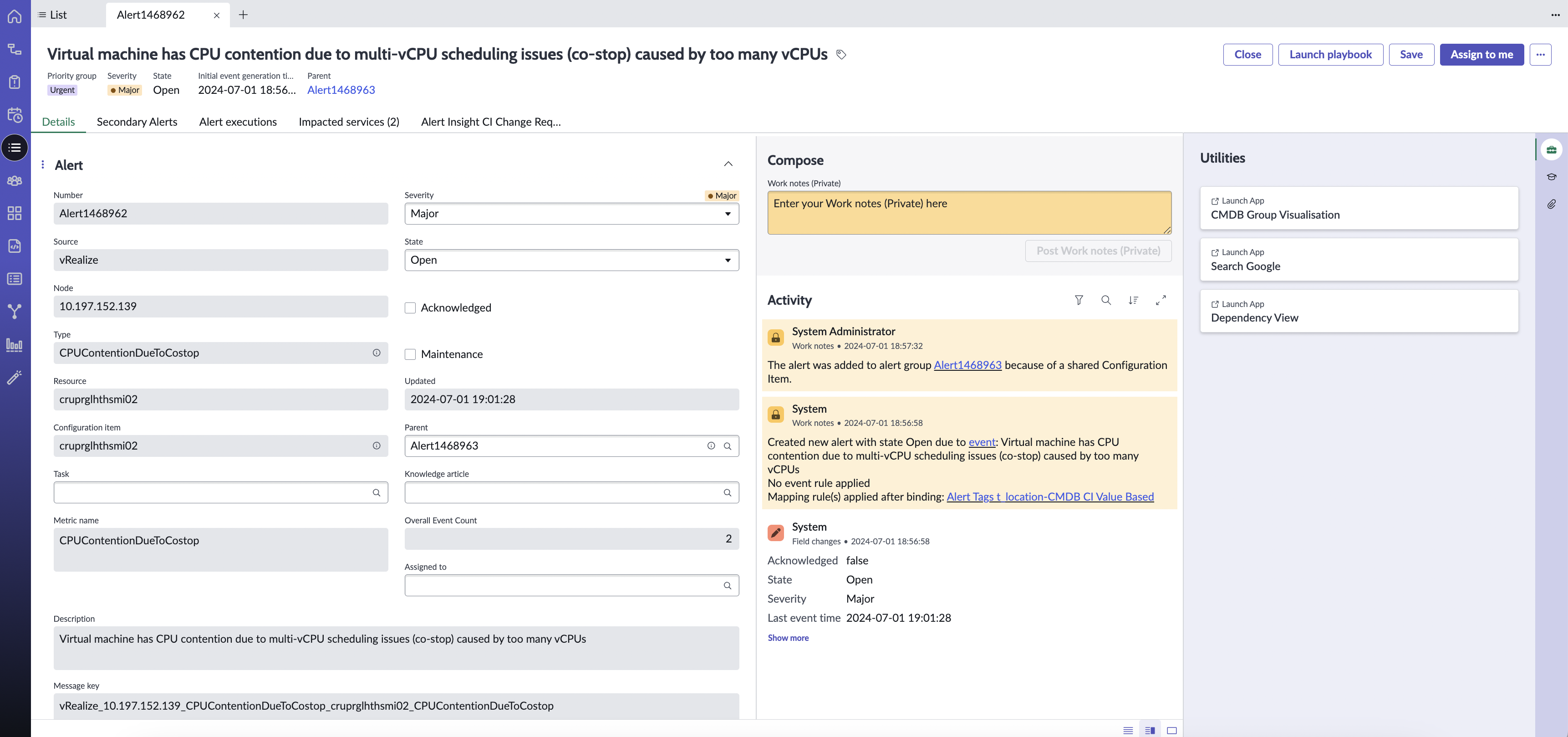Open the attachments paperclip icon
The width and height of the screenshot is (1568, 737).
(x=1552, y=204)
